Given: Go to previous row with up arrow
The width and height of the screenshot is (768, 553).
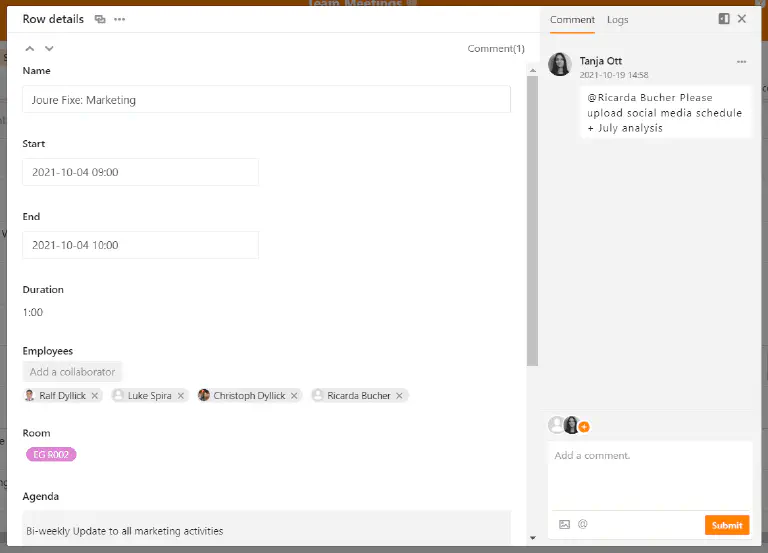Looking at the screenshot, I should click(30, 48).
